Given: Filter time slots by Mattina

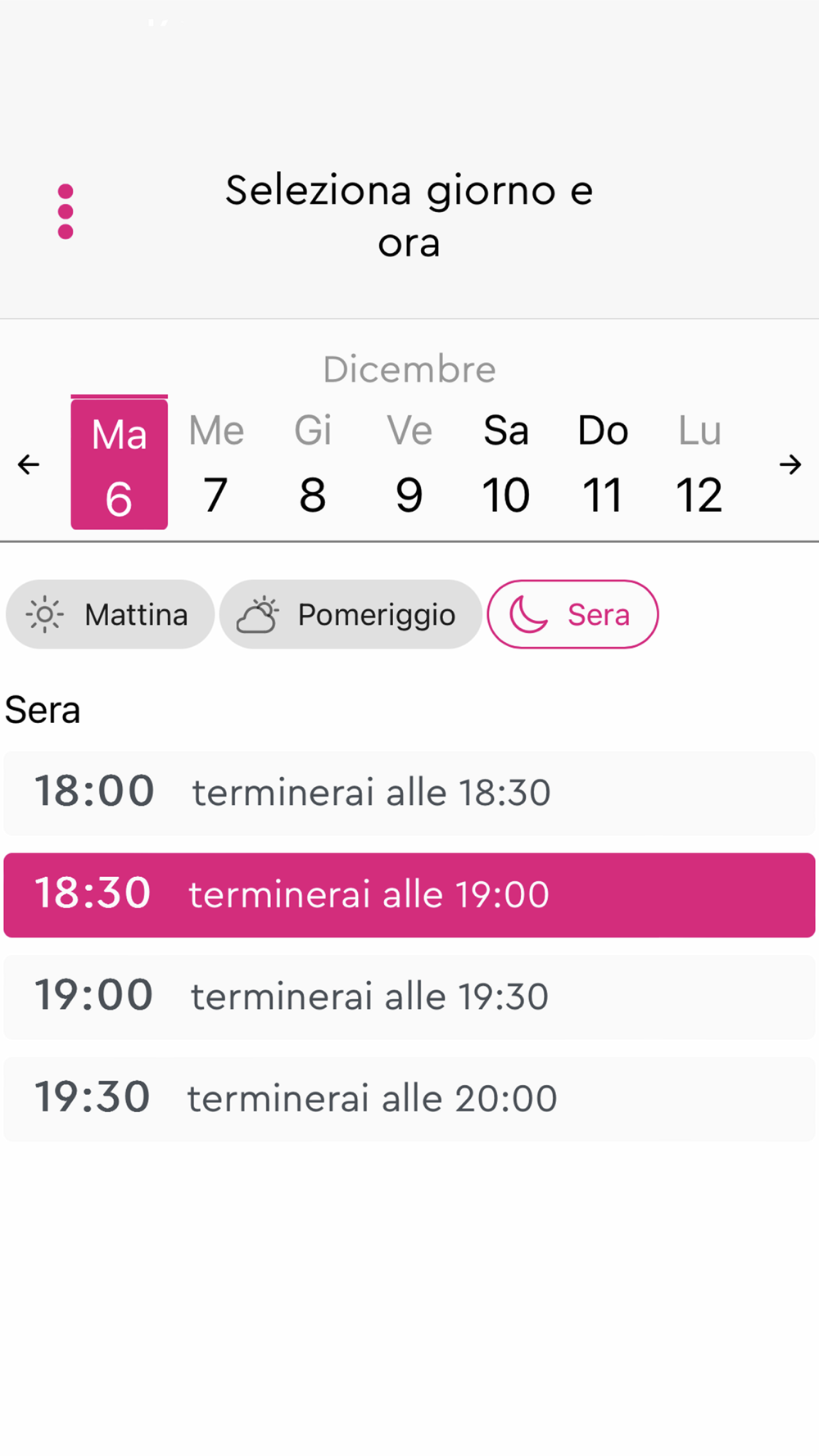Looking at the screenshot, I should click(110, 614).
